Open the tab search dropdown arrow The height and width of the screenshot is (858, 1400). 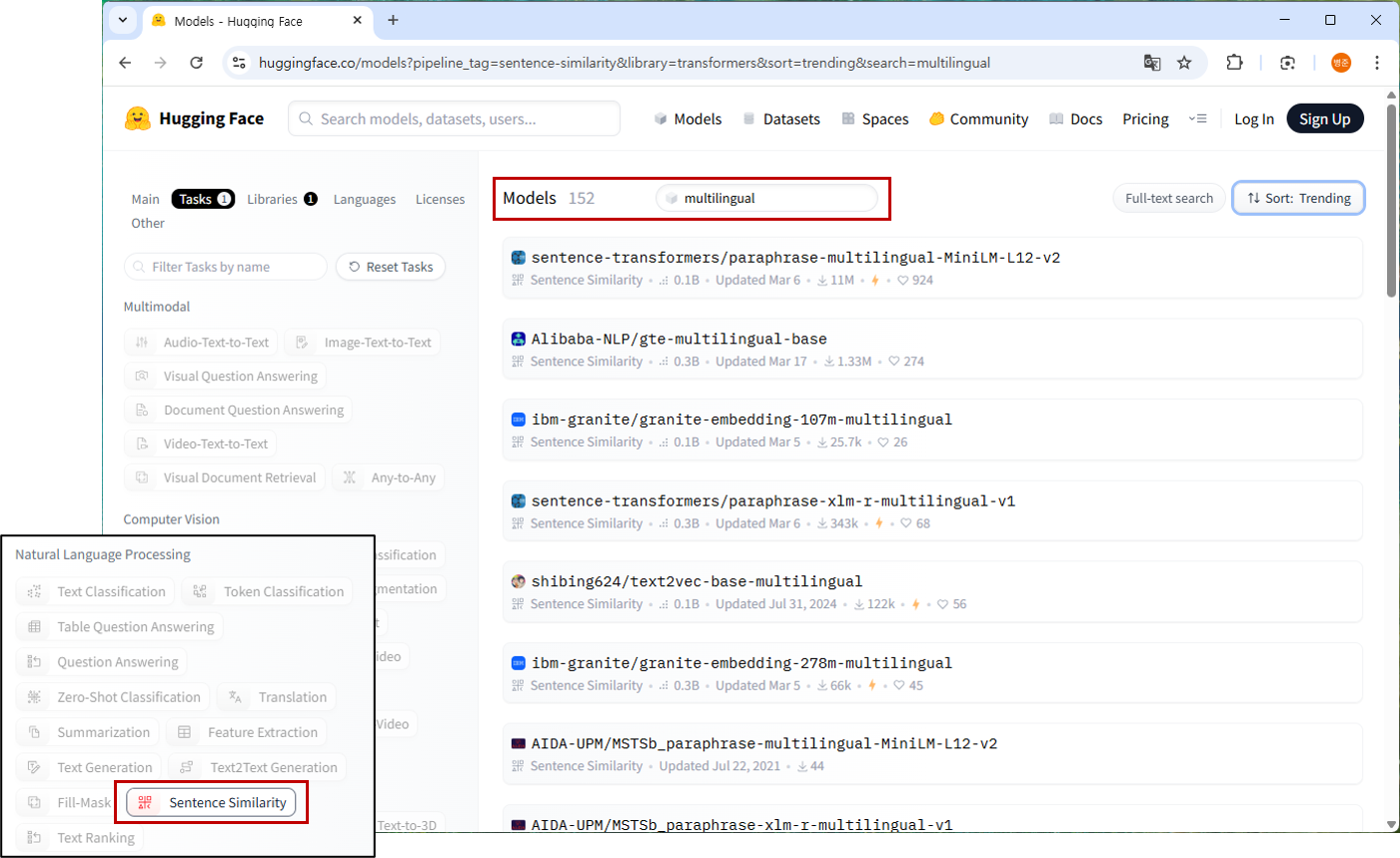click(122, 20)
